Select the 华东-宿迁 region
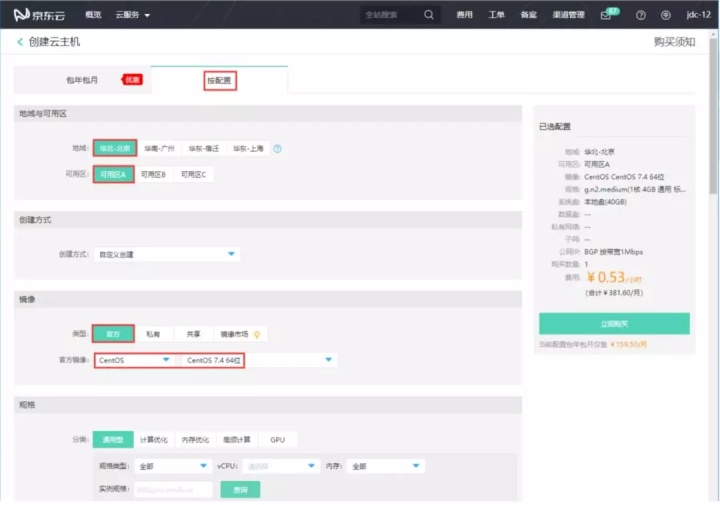 click(203, 148)
